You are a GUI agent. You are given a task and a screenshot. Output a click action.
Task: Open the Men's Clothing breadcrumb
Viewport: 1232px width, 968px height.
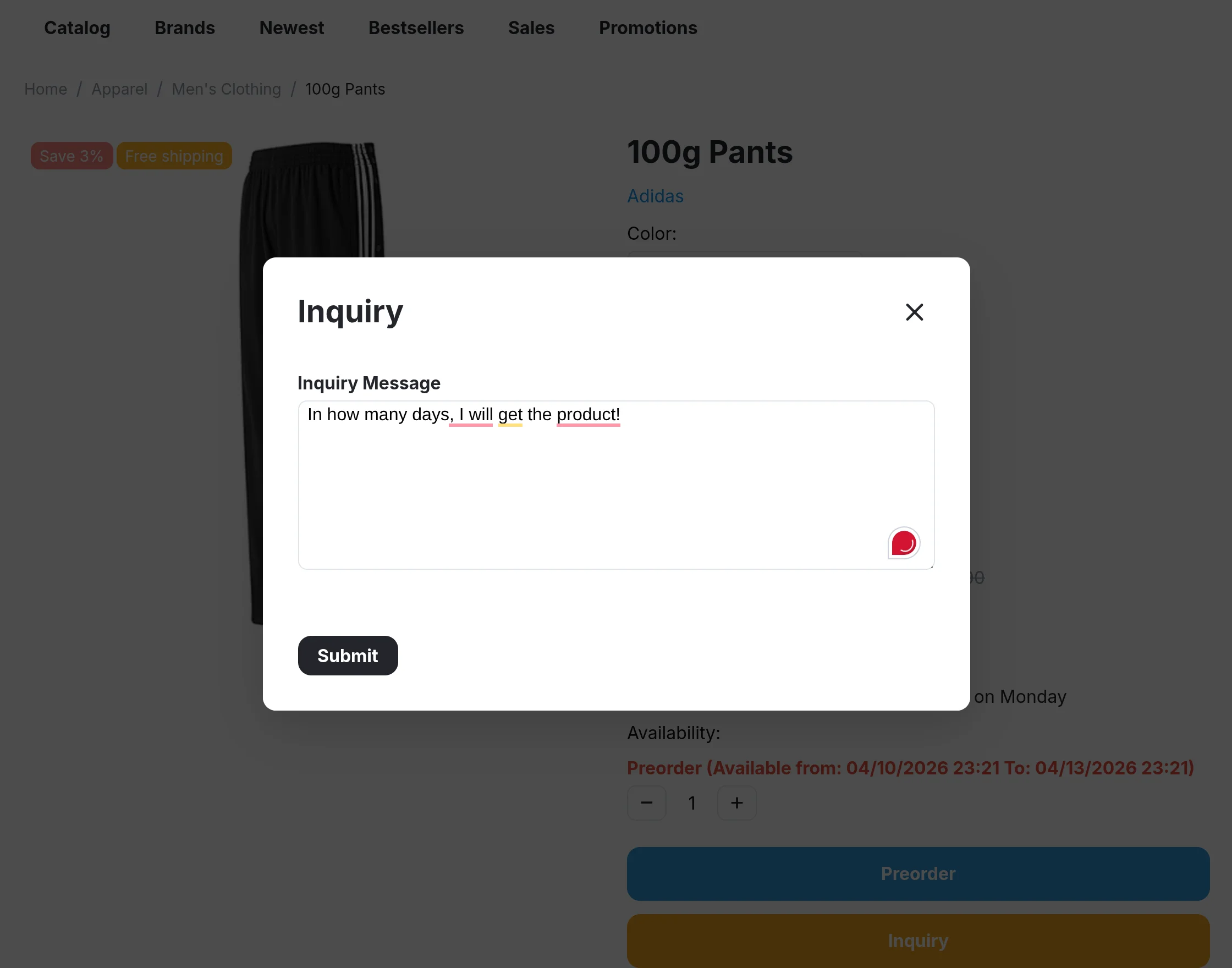226,89
